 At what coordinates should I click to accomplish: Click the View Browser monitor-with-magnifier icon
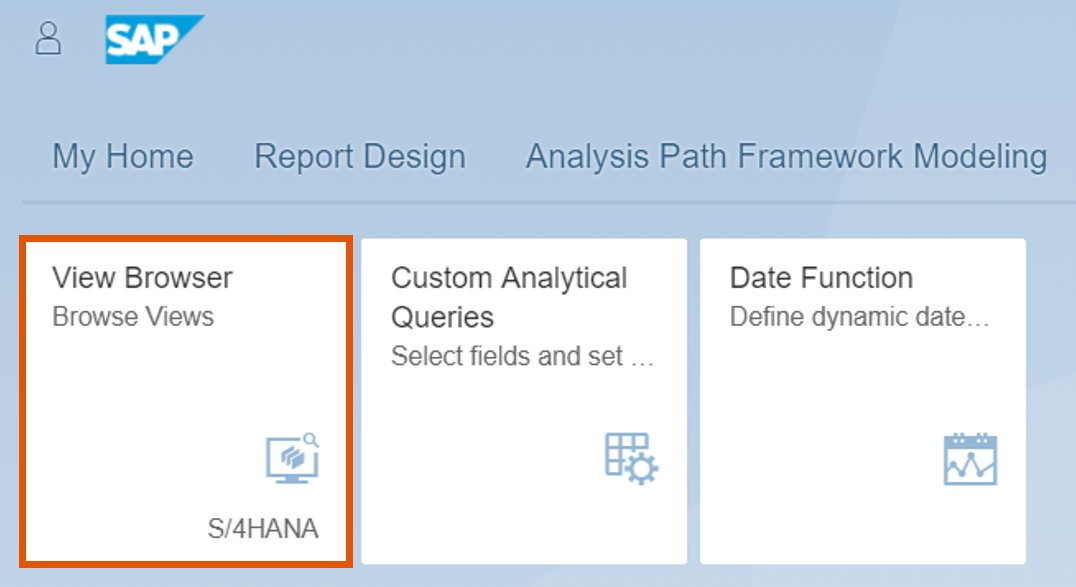pos(293,457)
